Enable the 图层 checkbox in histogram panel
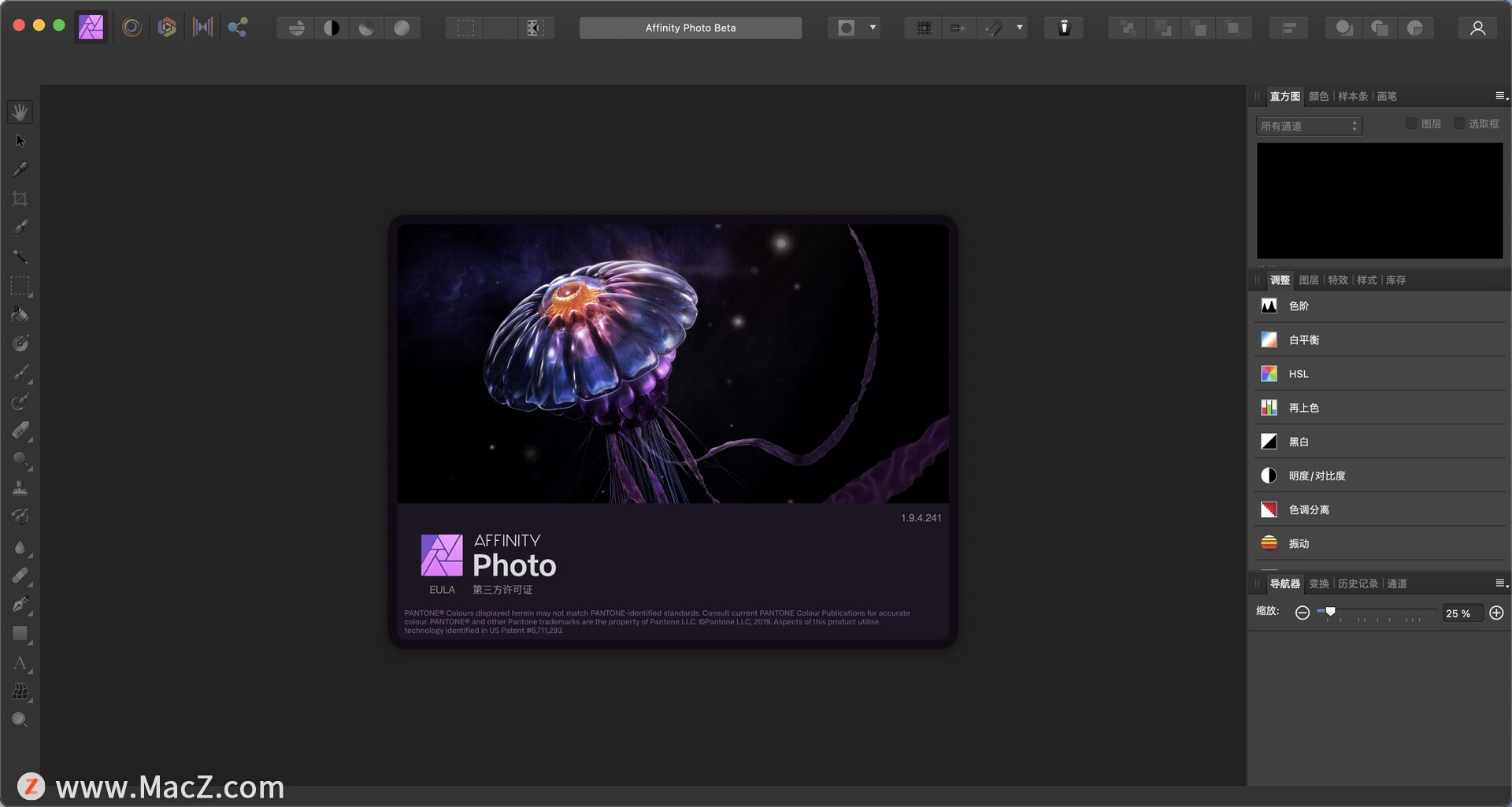The image size is (1512, 807). (1413, 124)
